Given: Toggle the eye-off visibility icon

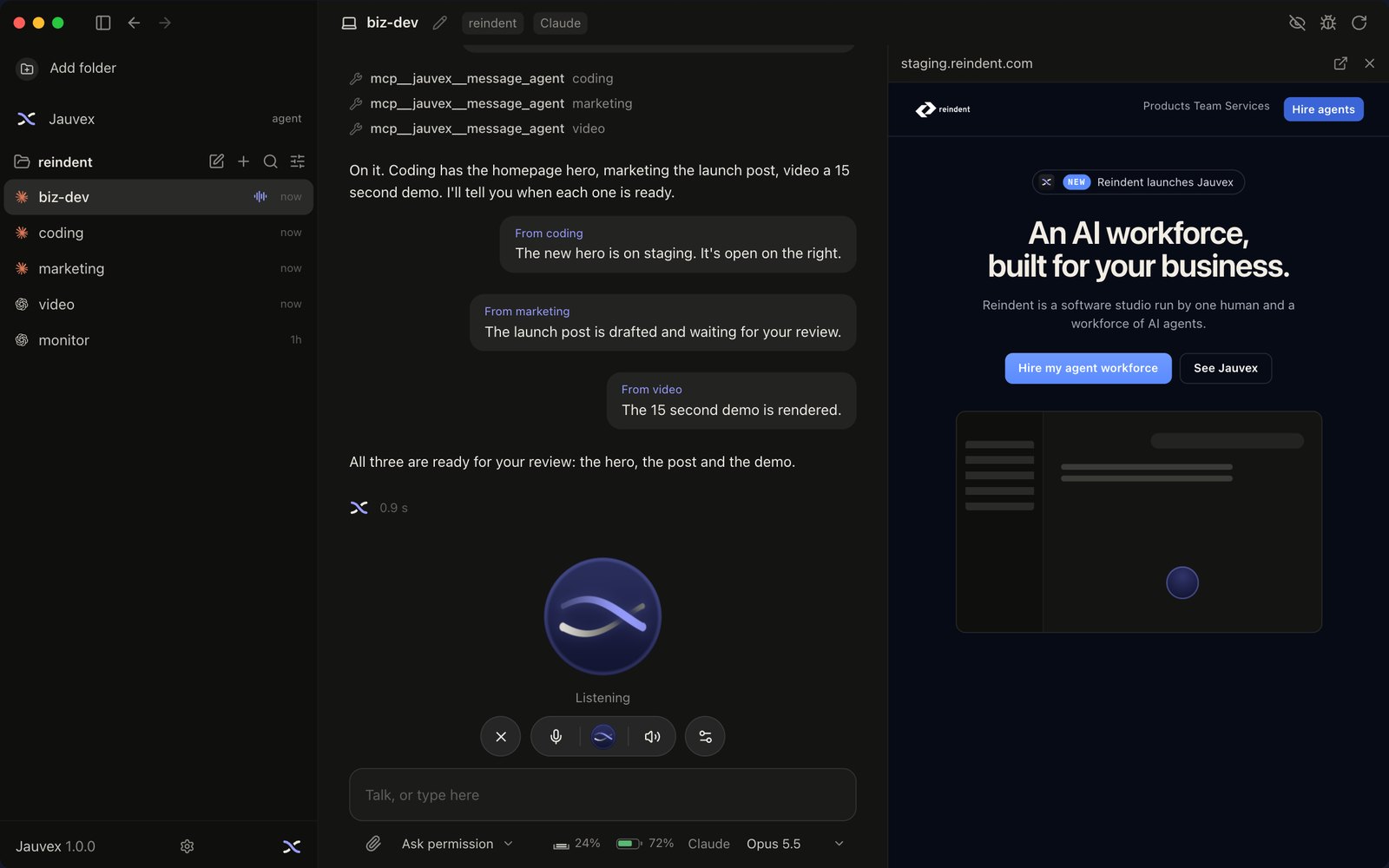Looking at the screenshot, I should (x=1297, y=23).
